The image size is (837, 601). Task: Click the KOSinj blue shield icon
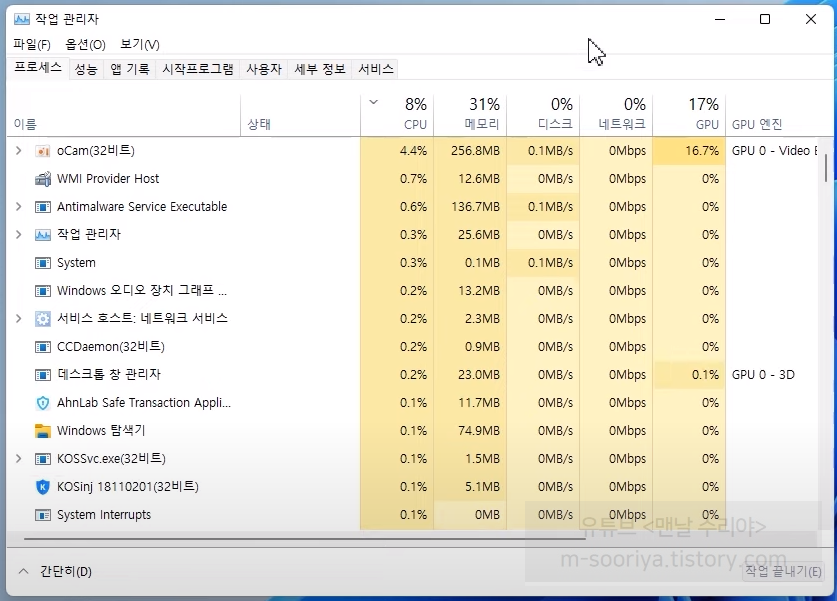click(x=42, y=487)
